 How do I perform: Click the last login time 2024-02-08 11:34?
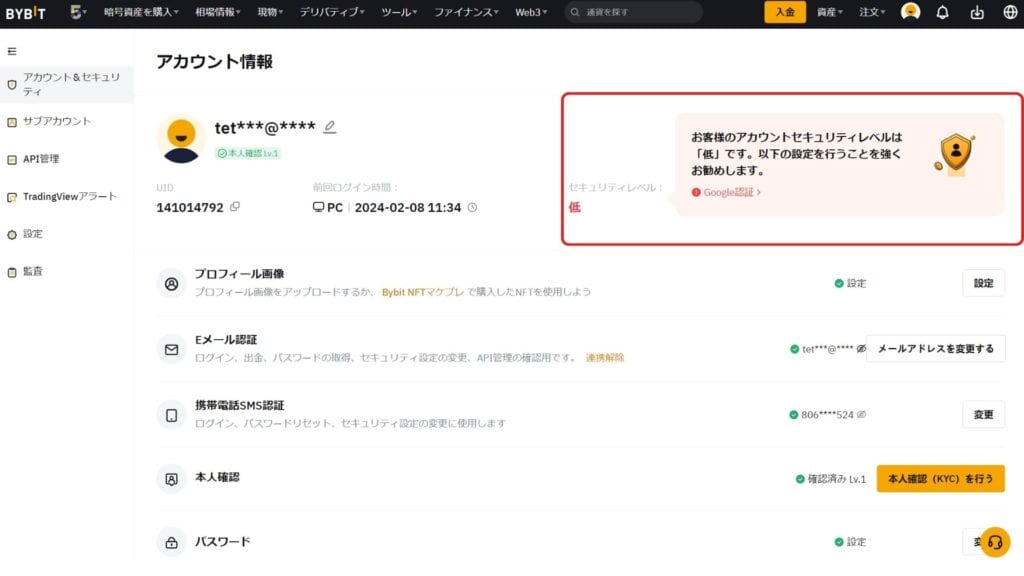[x=408, y=208]
